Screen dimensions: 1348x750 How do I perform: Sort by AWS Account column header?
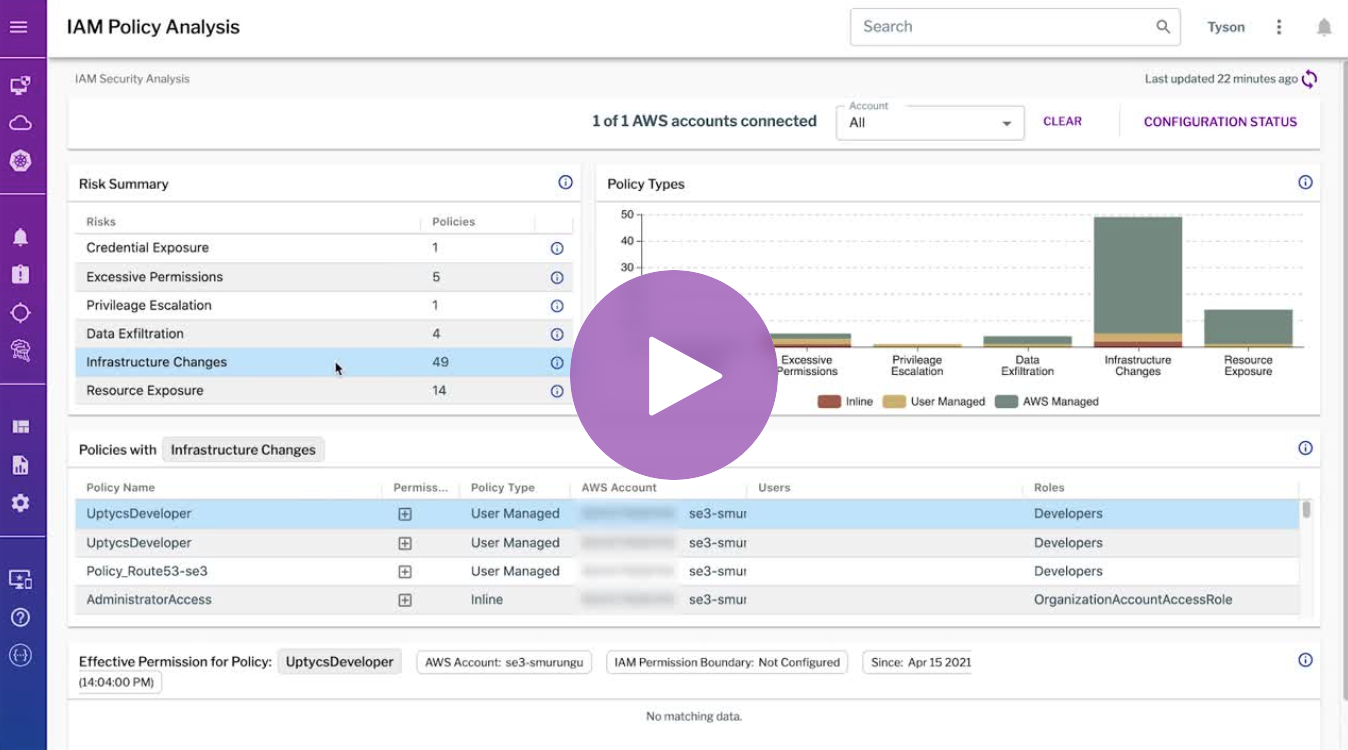(619, 488)
